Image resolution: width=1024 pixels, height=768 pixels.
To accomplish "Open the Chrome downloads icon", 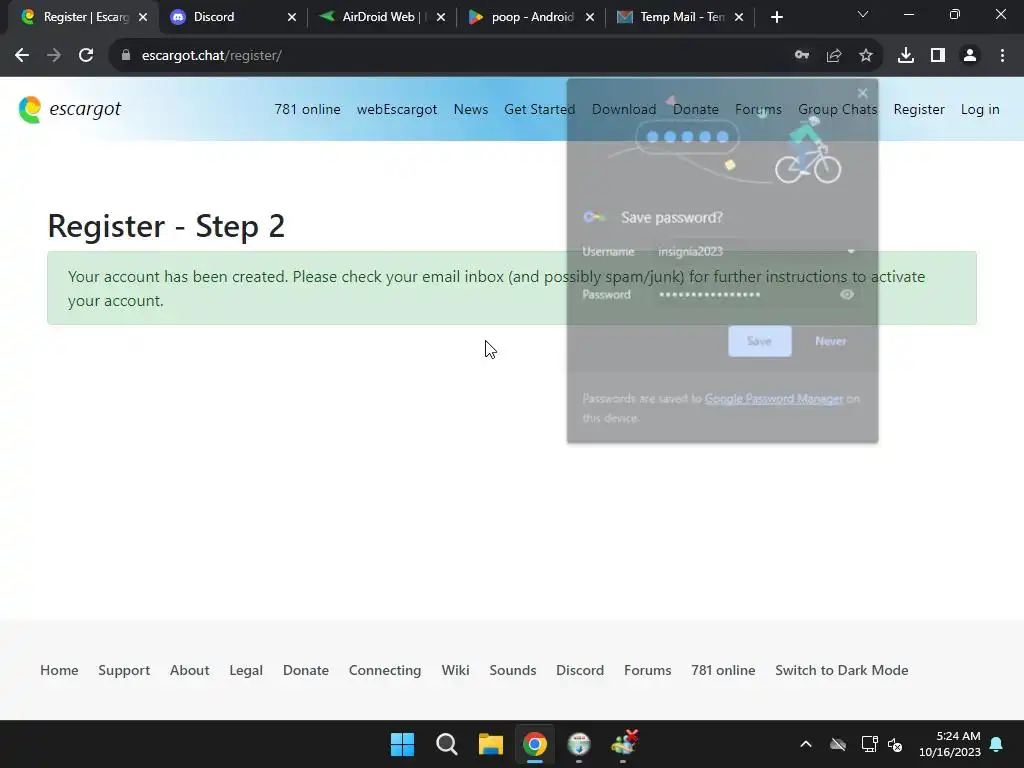I will [905, 56].
